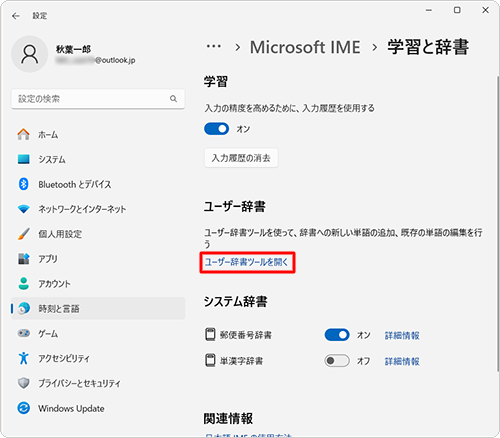Enable the 単漢字辞書 toggle
The width and height of the screenshot is (500, 438).
click(x=337, y=361)
